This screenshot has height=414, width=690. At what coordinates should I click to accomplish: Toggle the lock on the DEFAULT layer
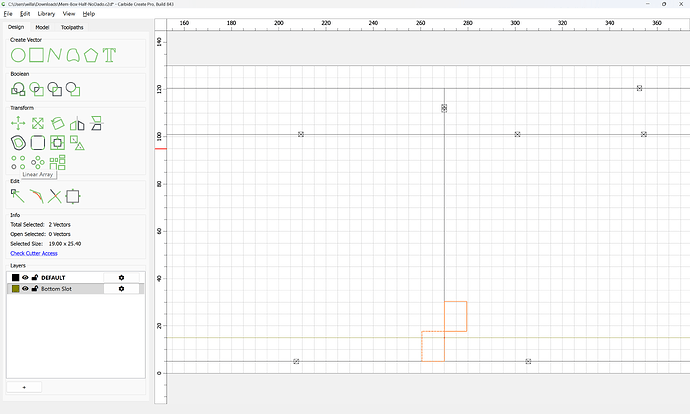[35, 278]
